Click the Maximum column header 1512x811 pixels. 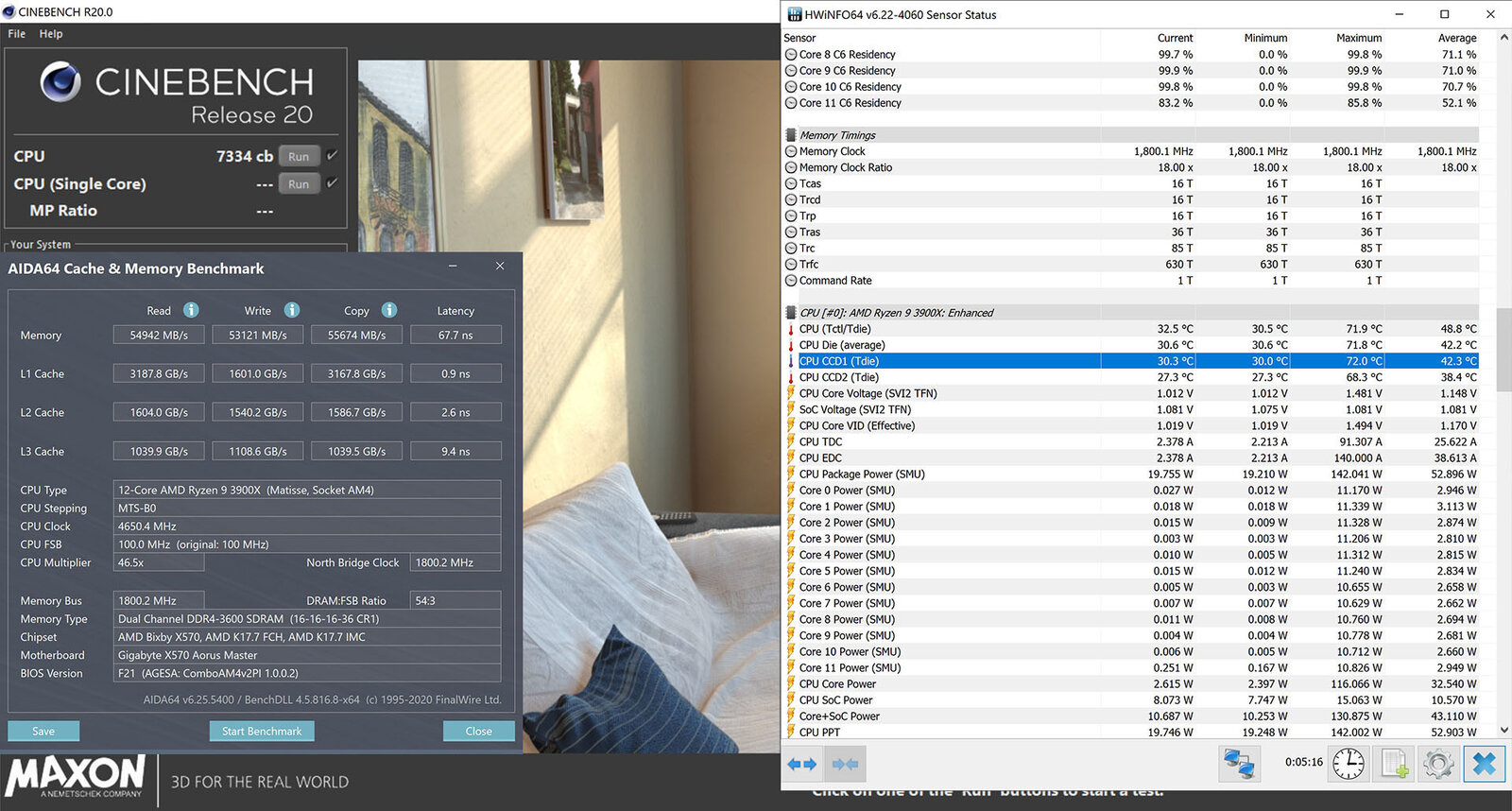click(1359, 38)
